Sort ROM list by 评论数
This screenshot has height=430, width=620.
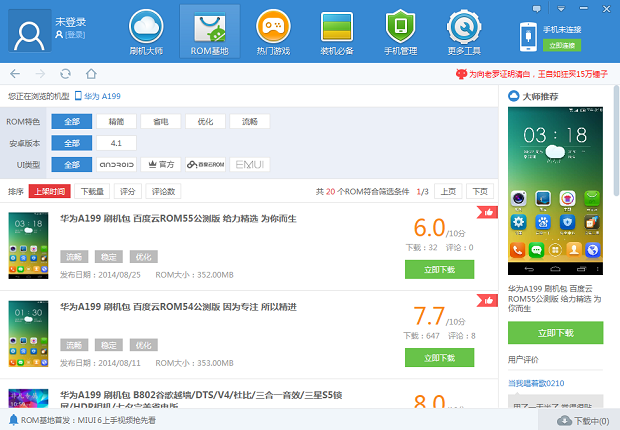162,191
